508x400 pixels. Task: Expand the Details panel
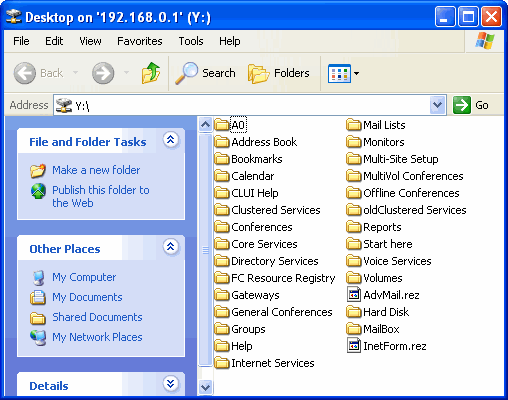point(171,384)
